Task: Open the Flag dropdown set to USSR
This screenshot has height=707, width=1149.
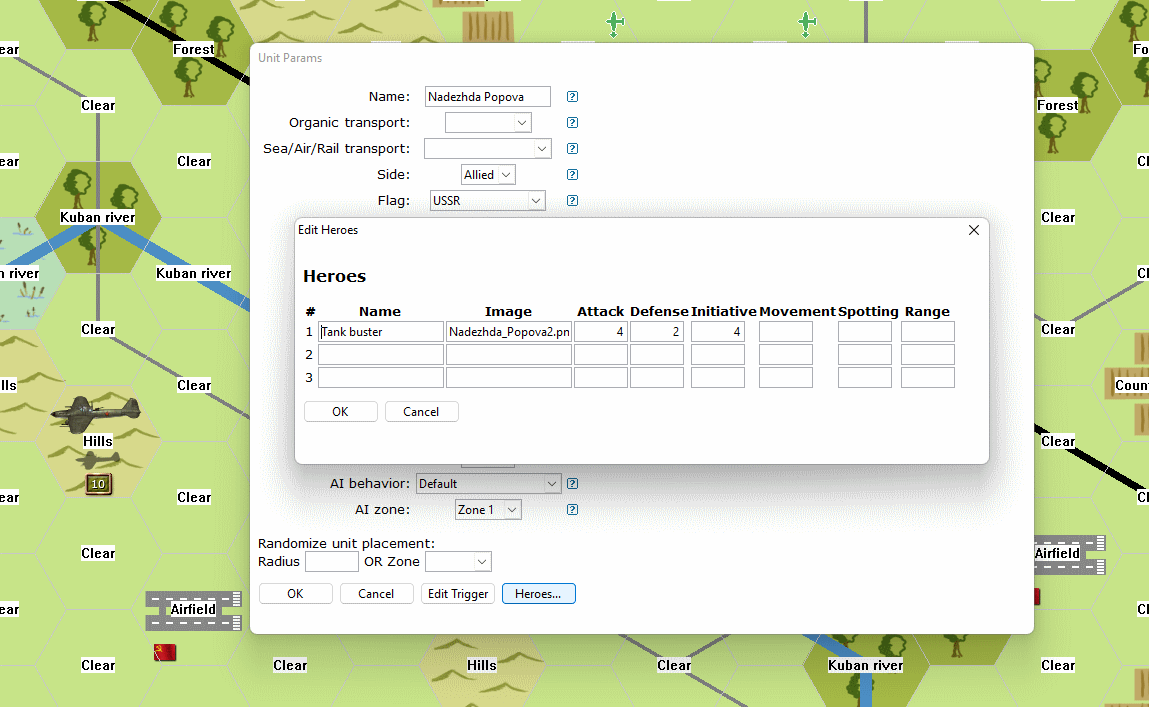Action: [487, 201]
